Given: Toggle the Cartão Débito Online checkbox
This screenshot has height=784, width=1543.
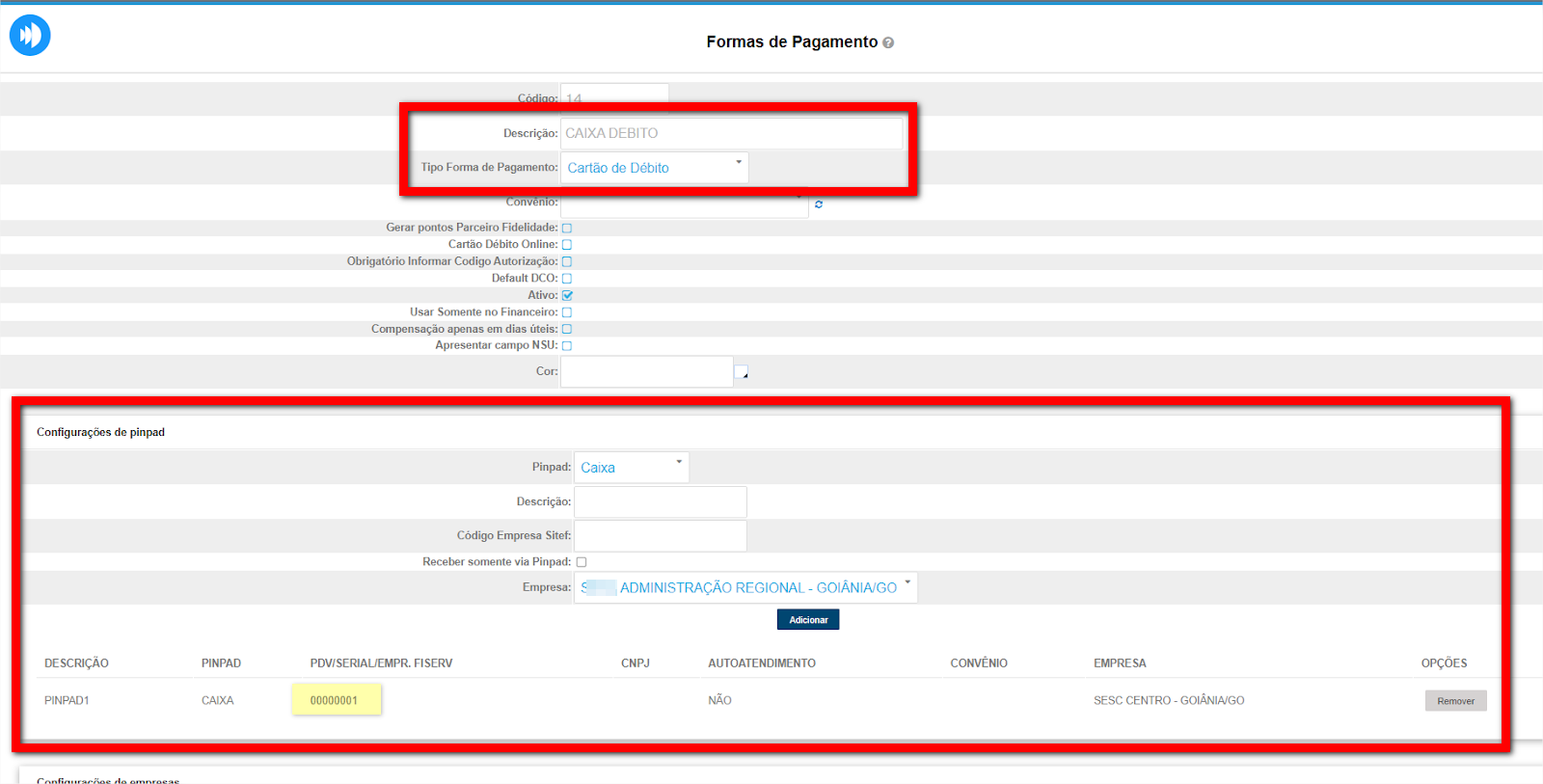Looking at the screenshot, I should pyautogui.click(x=567, y=245).
